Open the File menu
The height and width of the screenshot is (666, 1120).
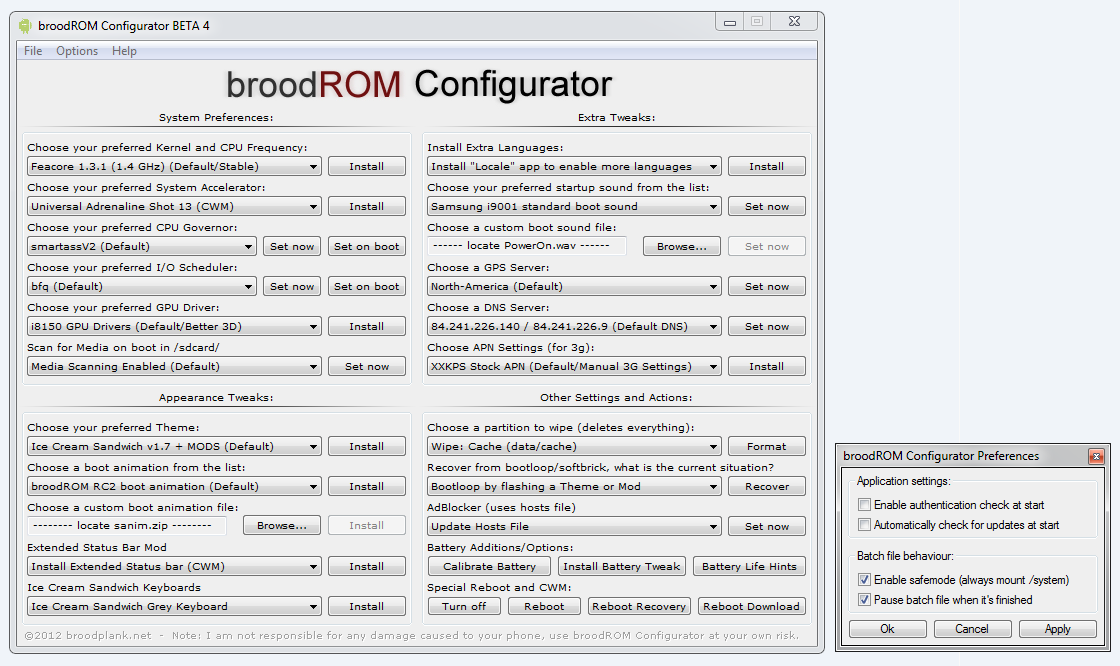coord(33,51)
